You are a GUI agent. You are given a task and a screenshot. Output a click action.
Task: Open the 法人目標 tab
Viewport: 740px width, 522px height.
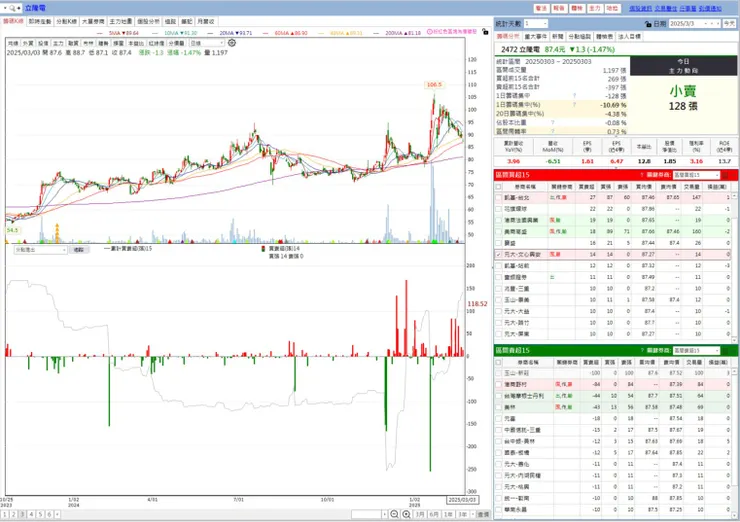(629, 36)
